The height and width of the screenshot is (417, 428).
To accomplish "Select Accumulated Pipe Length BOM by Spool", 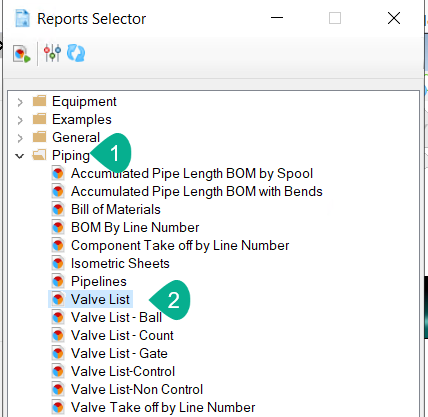I will [192, 173].
